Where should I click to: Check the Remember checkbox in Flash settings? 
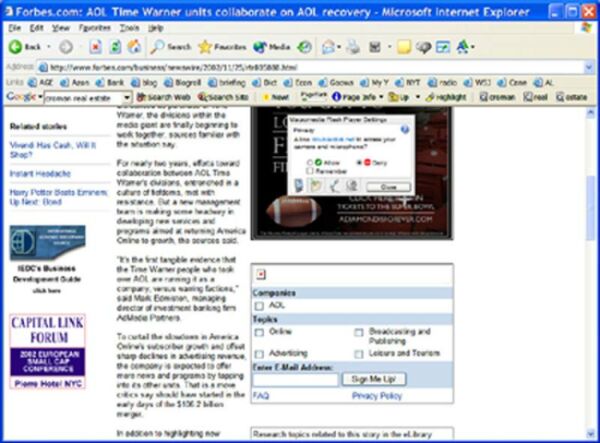coord(310,171)
